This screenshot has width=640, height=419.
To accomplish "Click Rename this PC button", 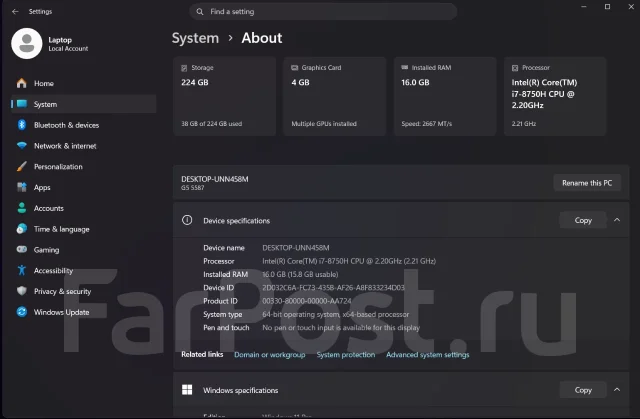I will click(587, 183).
